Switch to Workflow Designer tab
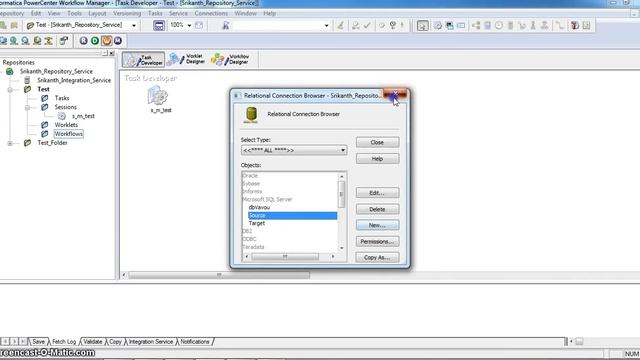The image size is (640, 360). click(x=231, y=60)
